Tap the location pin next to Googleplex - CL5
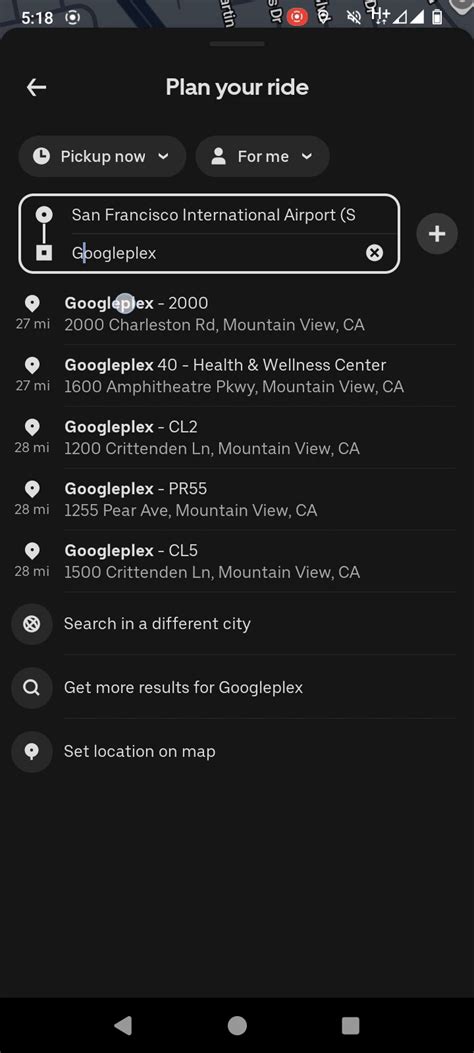The width and height of the screenshot is (474, 1053). coord(32,551)
